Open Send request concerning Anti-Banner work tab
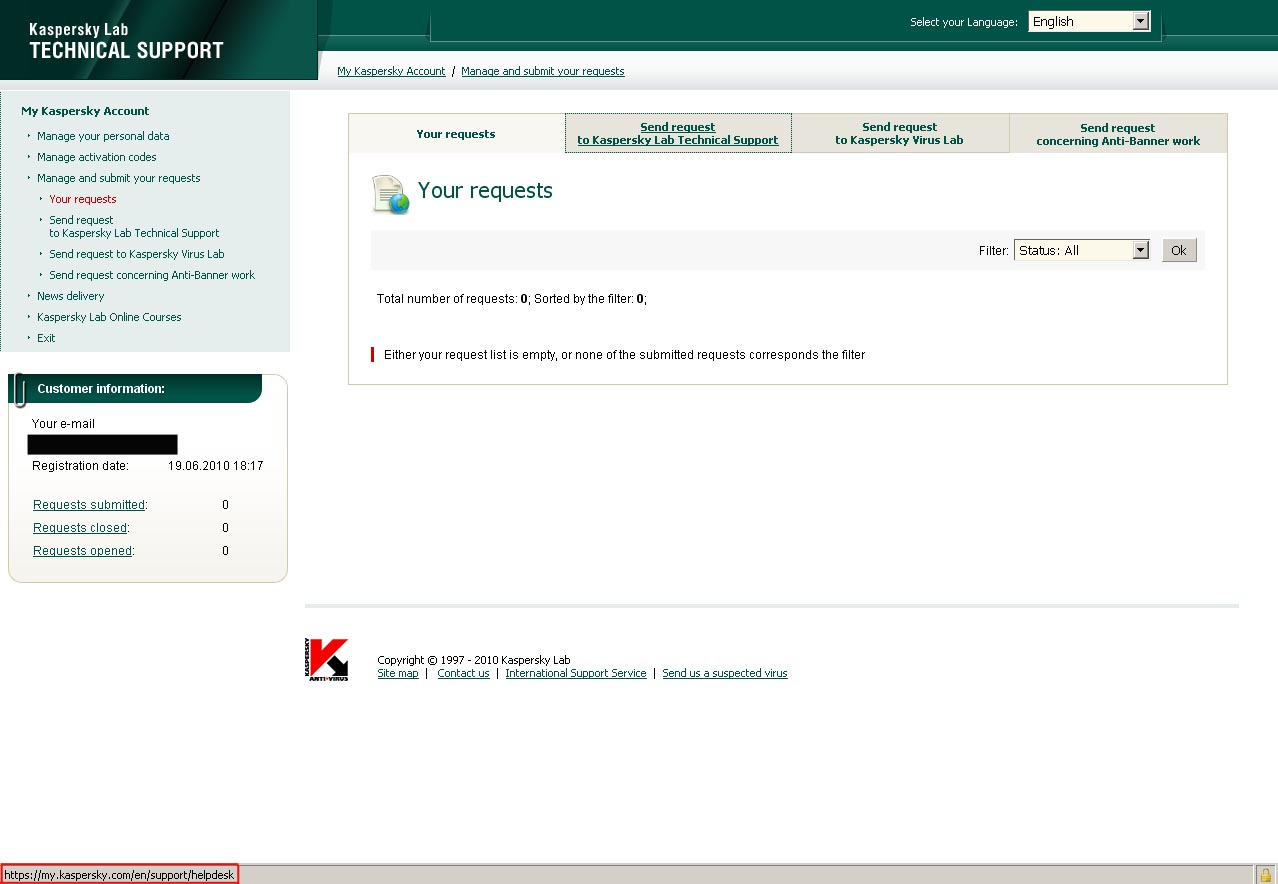This screenshot has width=1278, height=884. click(1118, 134)
